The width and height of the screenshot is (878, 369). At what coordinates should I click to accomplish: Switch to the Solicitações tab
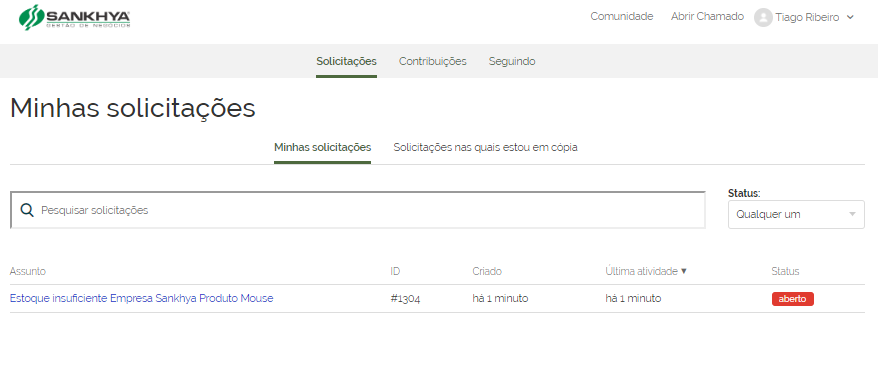coord(346,61)
